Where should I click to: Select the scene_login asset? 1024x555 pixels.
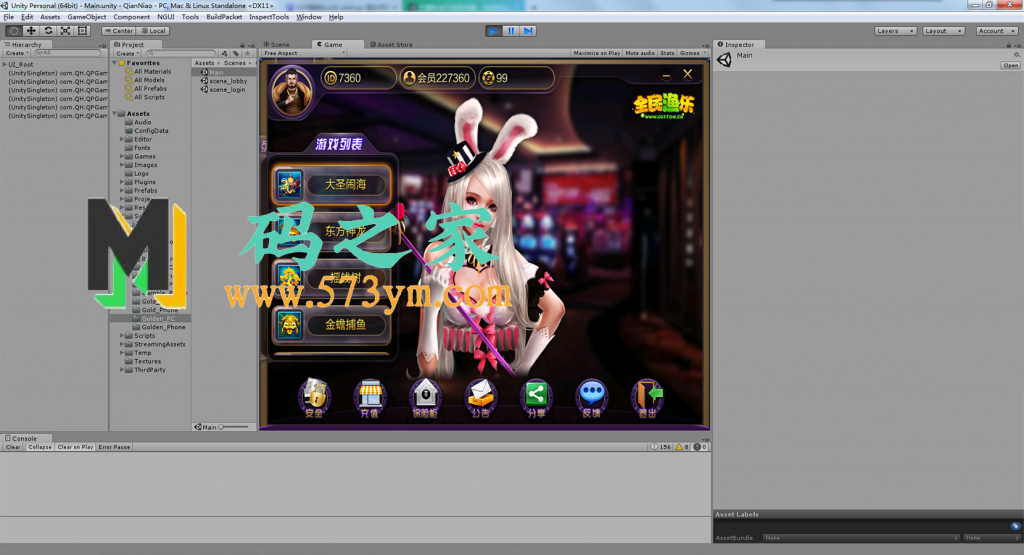pos(223,89)
